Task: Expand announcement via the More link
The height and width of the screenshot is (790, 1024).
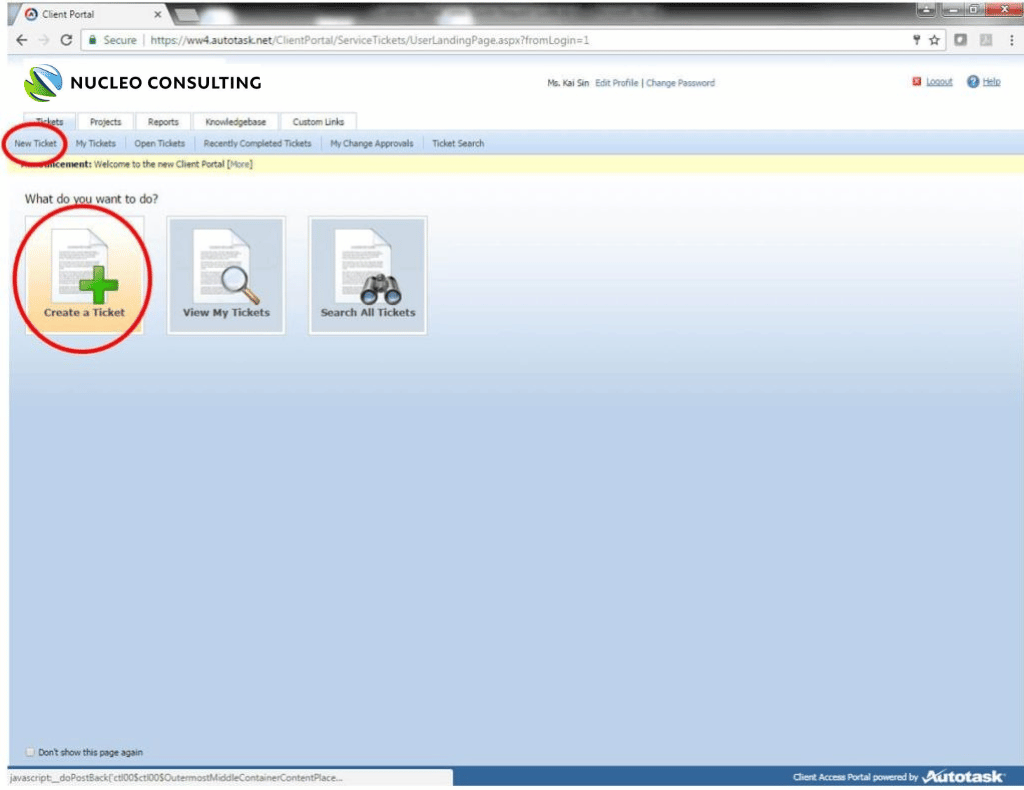Action: click(x=240, y=164)
